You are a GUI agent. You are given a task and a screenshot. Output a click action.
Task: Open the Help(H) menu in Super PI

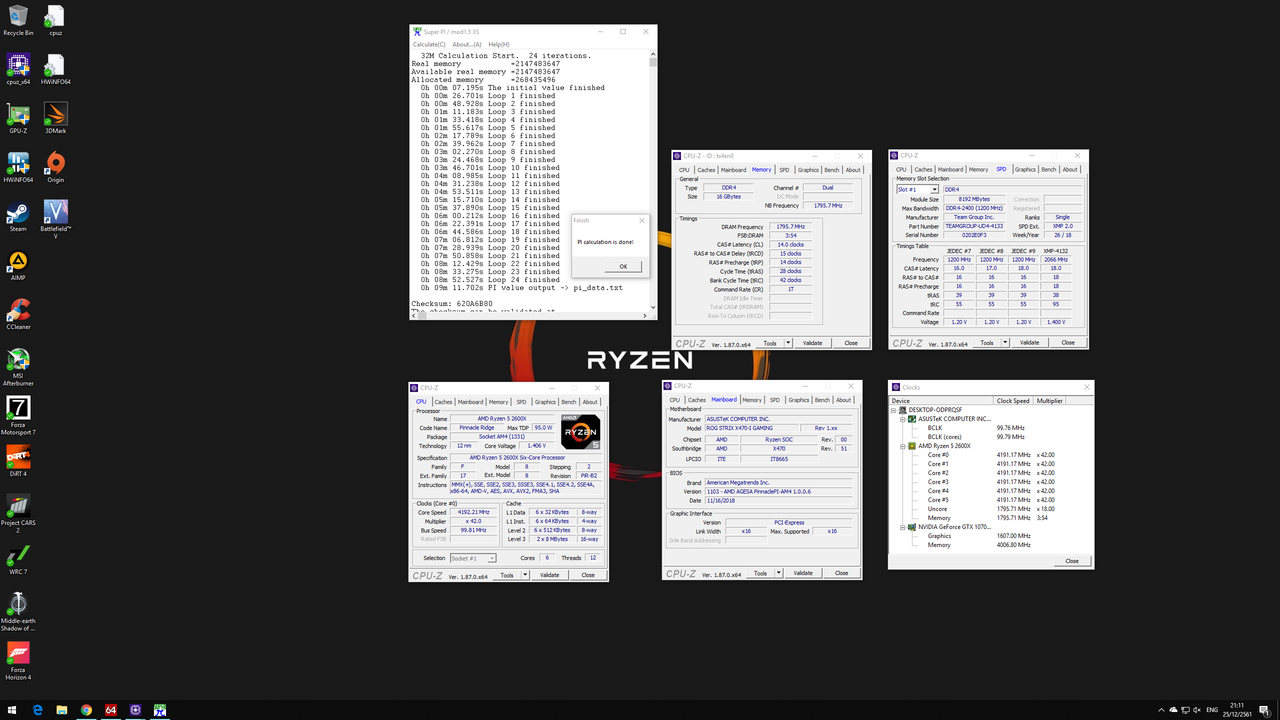pos(498,44)
